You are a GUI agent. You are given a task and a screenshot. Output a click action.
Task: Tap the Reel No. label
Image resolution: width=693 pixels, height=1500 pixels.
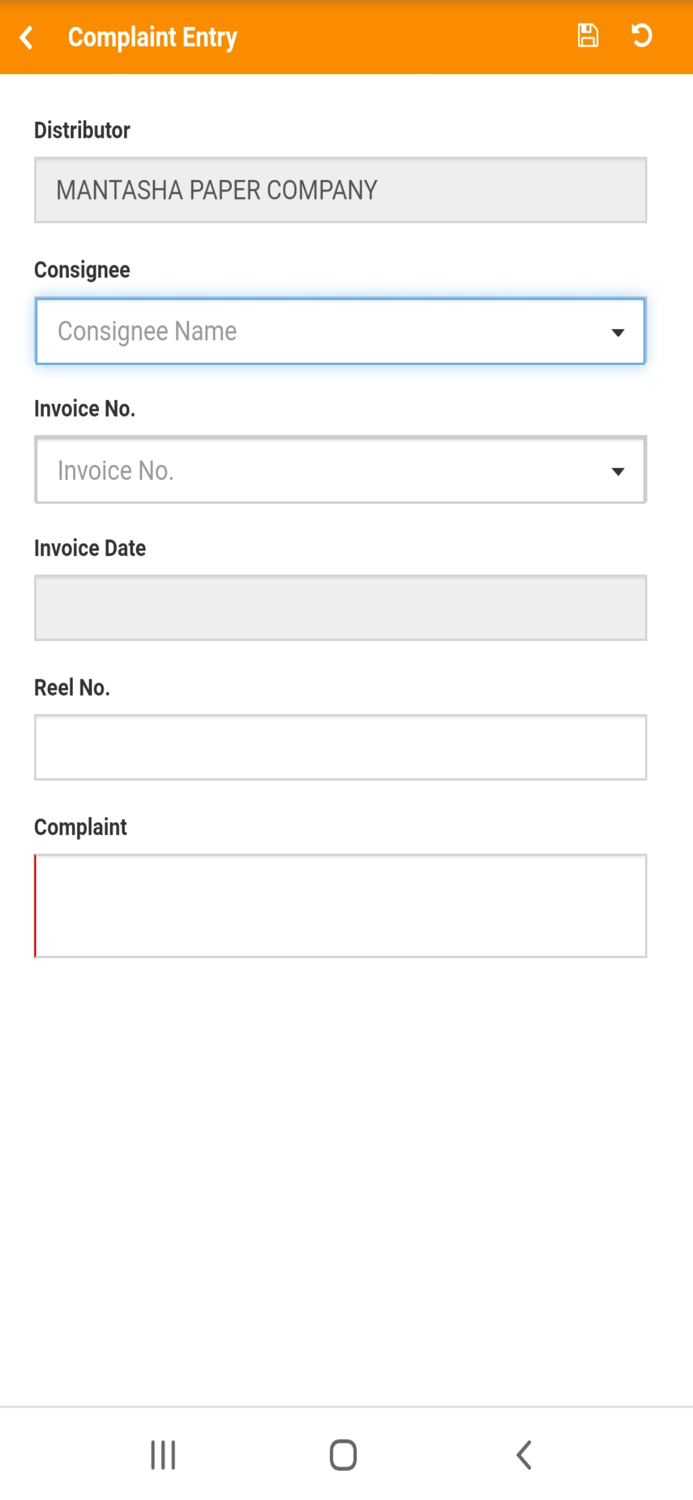click(x=72, y=688)
